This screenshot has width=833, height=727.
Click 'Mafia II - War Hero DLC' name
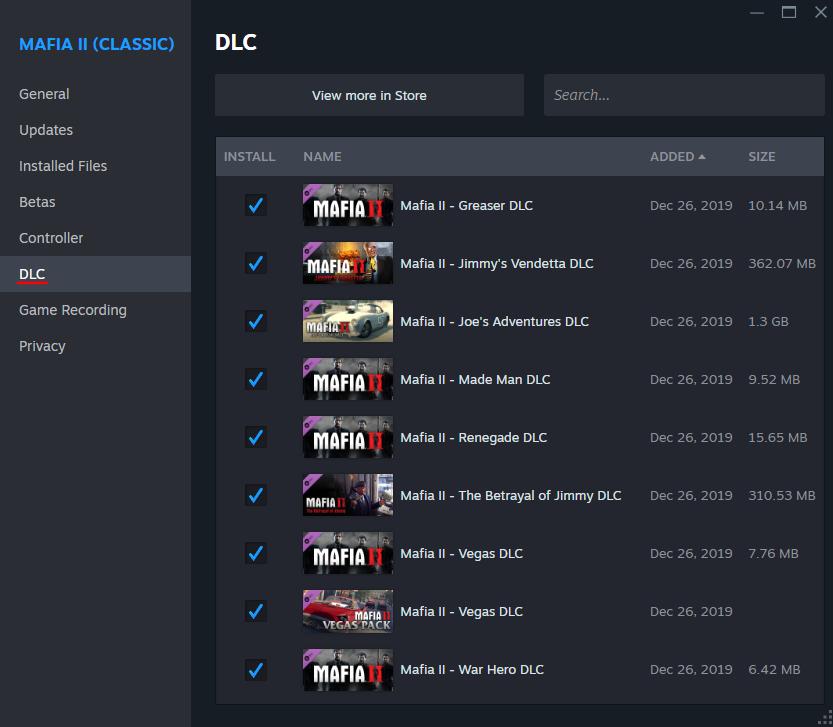tap(472, 670)
